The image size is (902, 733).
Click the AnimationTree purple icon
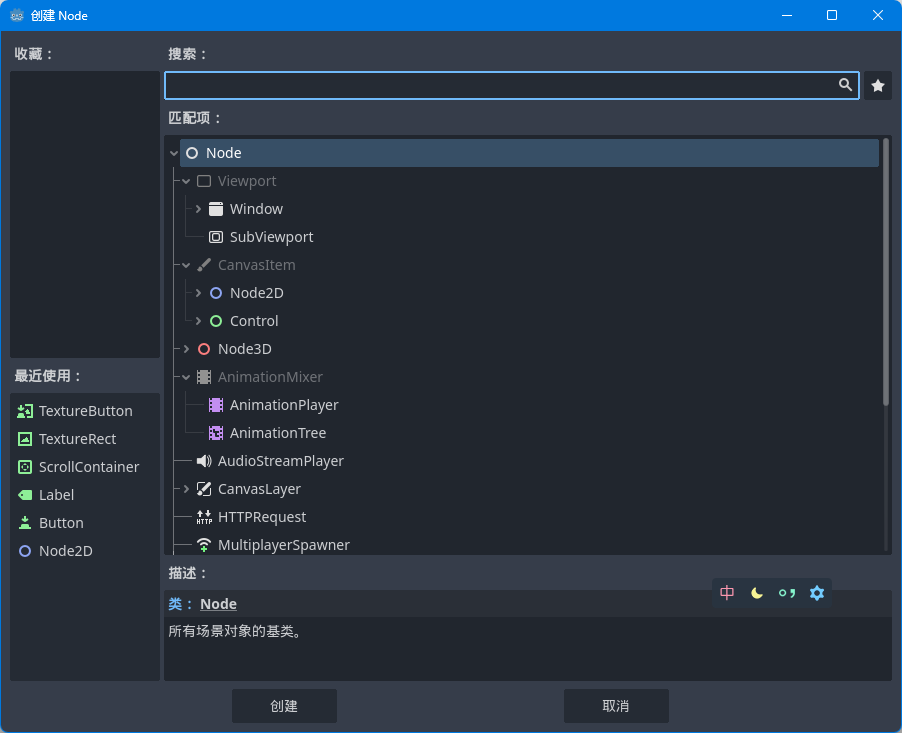pos(216,433)
